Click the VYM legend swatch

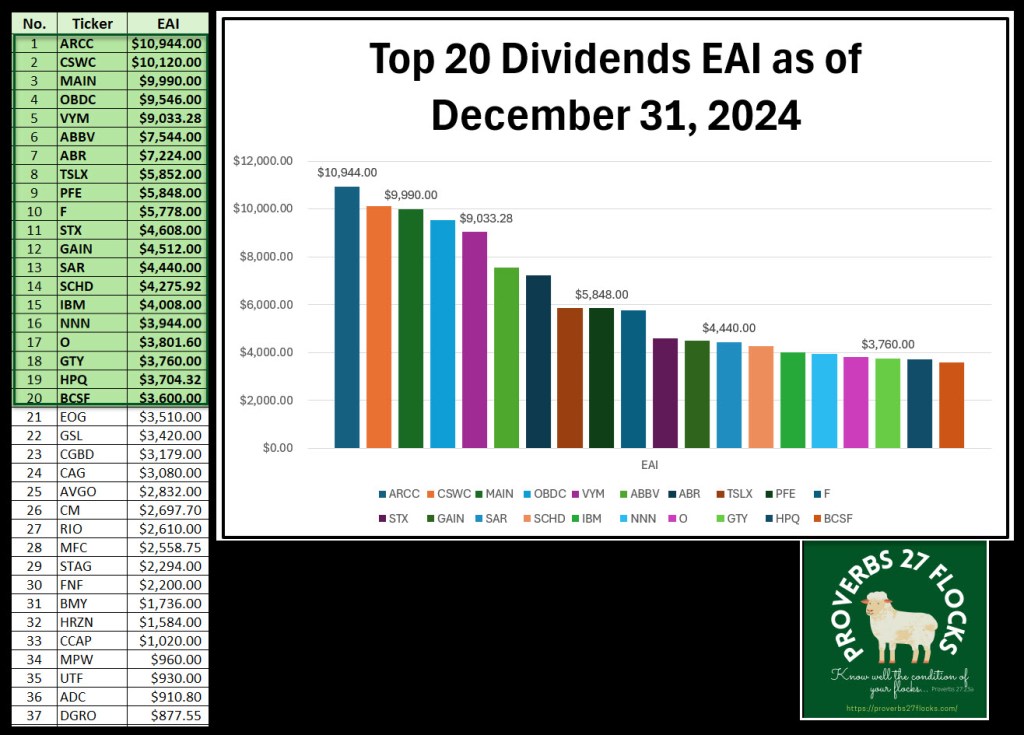coord(577,493)
